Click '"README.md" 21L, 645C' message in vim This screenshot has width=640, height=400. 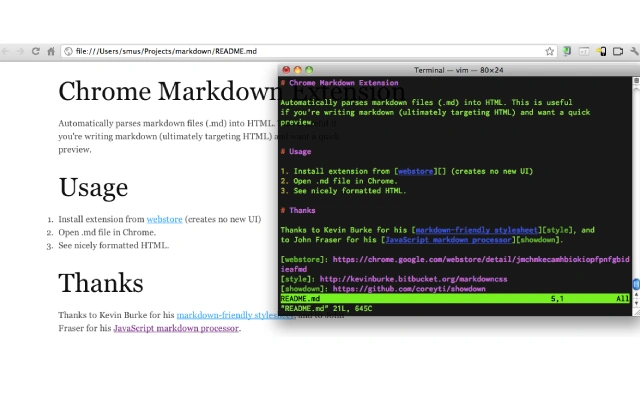click(x=326, y=308)
